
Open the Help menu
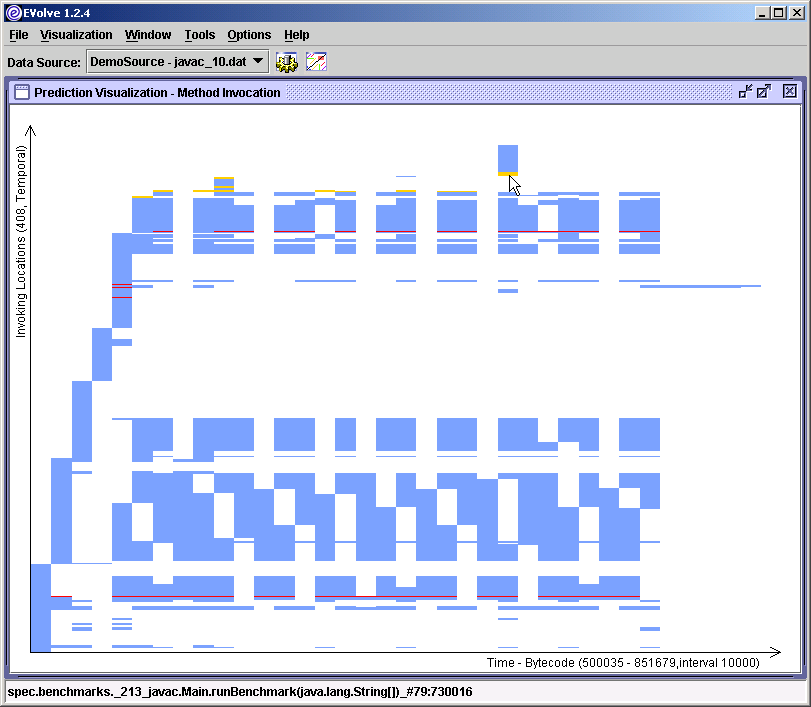tap(296, 35)
